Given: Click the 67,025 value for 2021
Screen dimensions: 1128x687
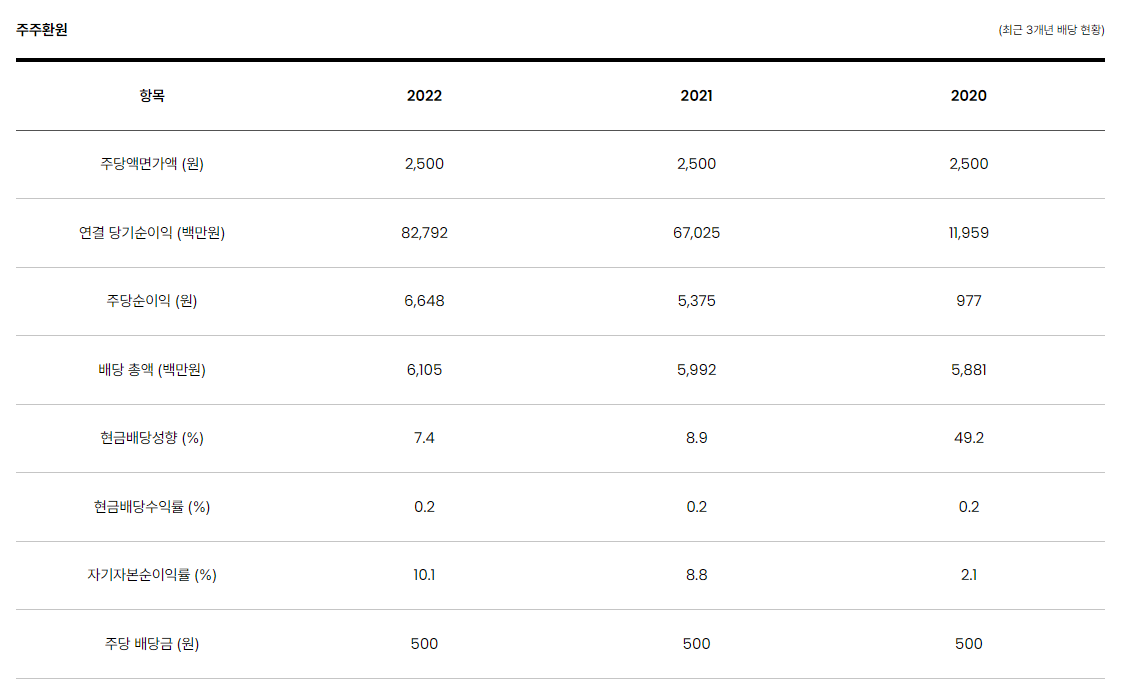Looking at the screenshot, I should [696, 233].
